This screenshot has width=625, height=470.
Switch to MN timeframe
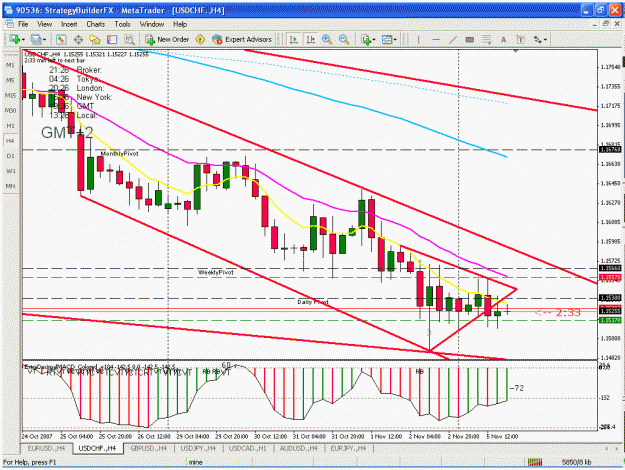(x=10, y=186)
